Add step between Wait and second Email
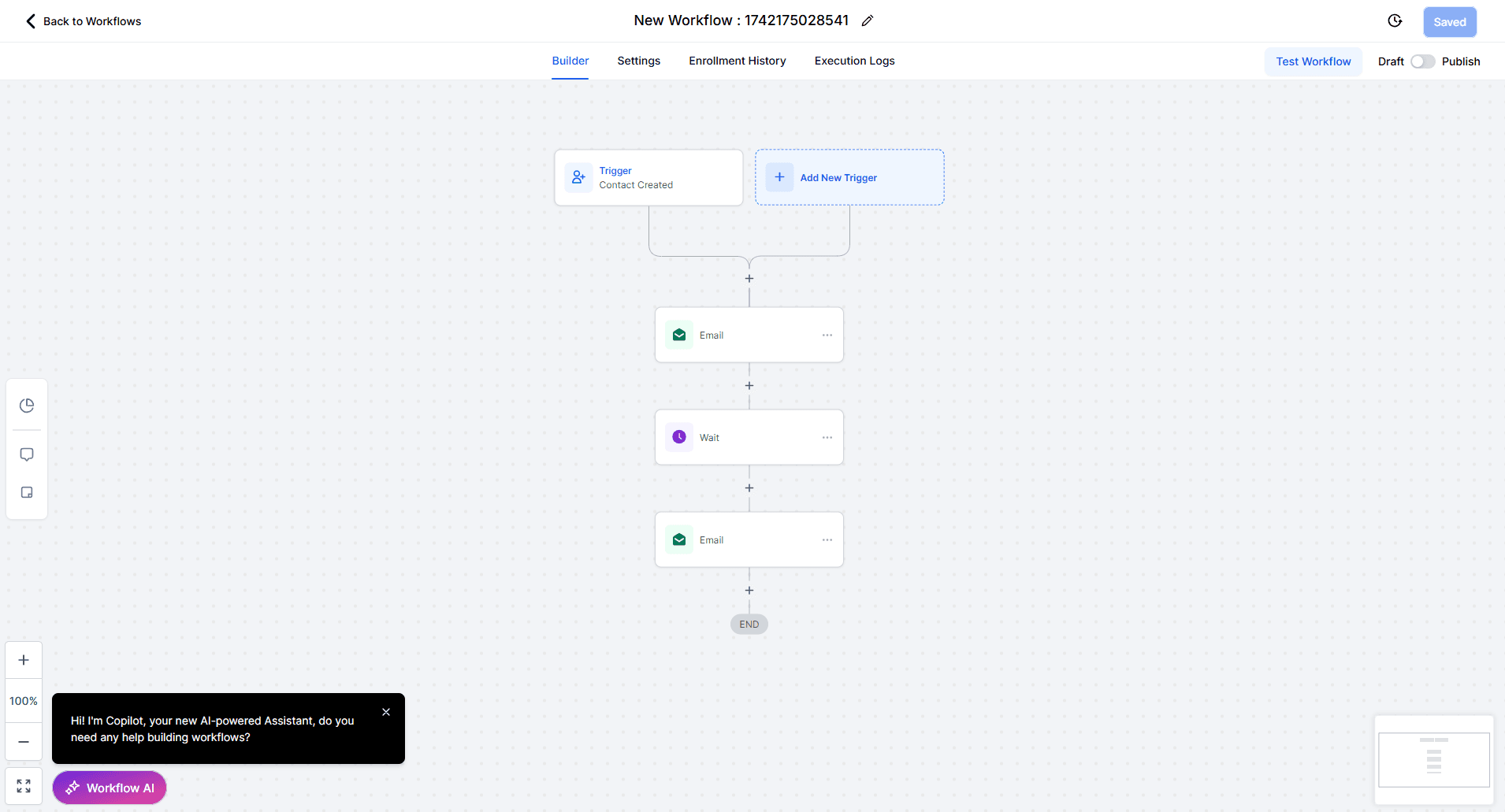Image resolution: width=1505 pixels, height=812 pixels. point(749,488)
